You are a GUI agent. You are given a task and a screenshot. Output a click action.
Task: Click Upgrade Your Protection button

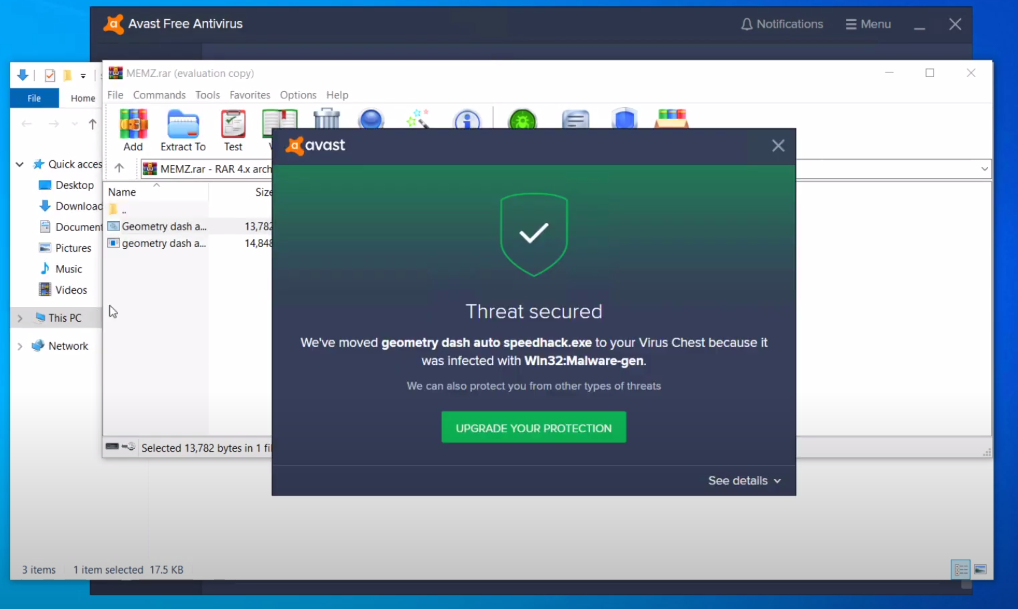(534, 427)
